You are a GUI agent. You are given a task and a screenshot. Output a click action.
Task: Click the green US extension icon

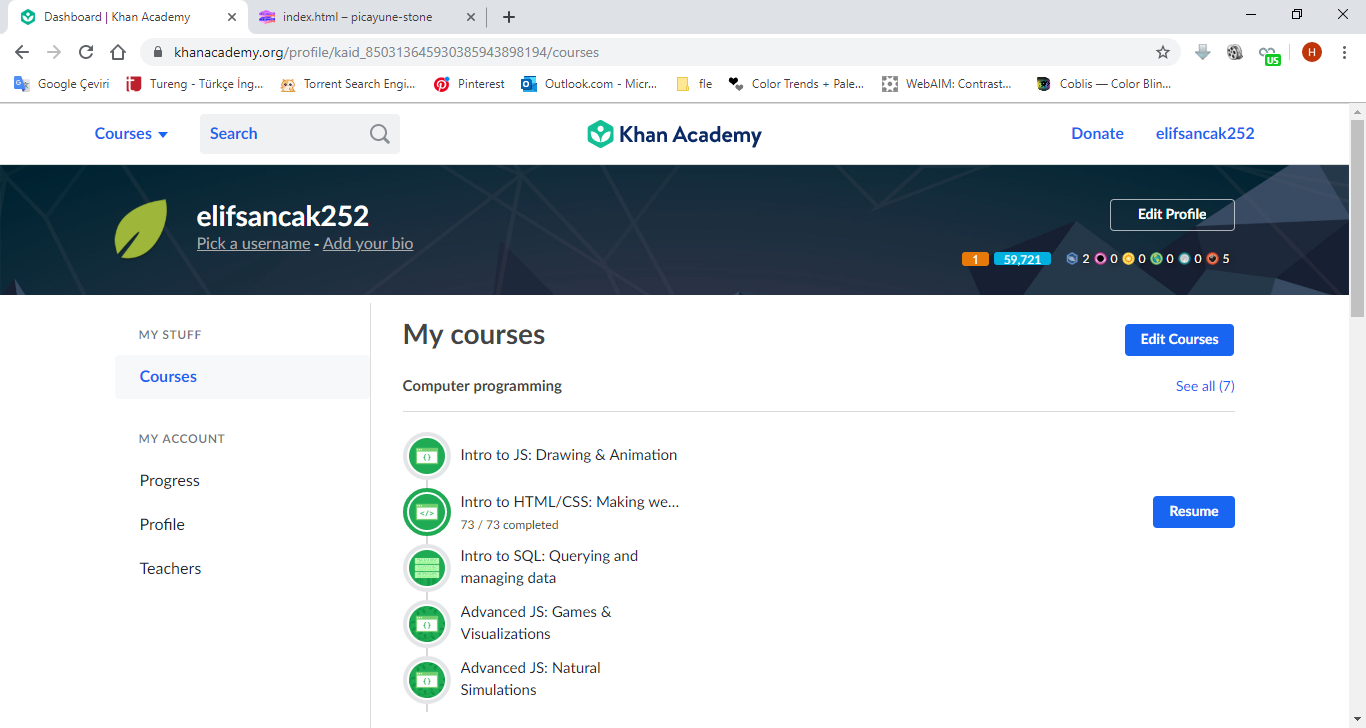point(1269,54)
